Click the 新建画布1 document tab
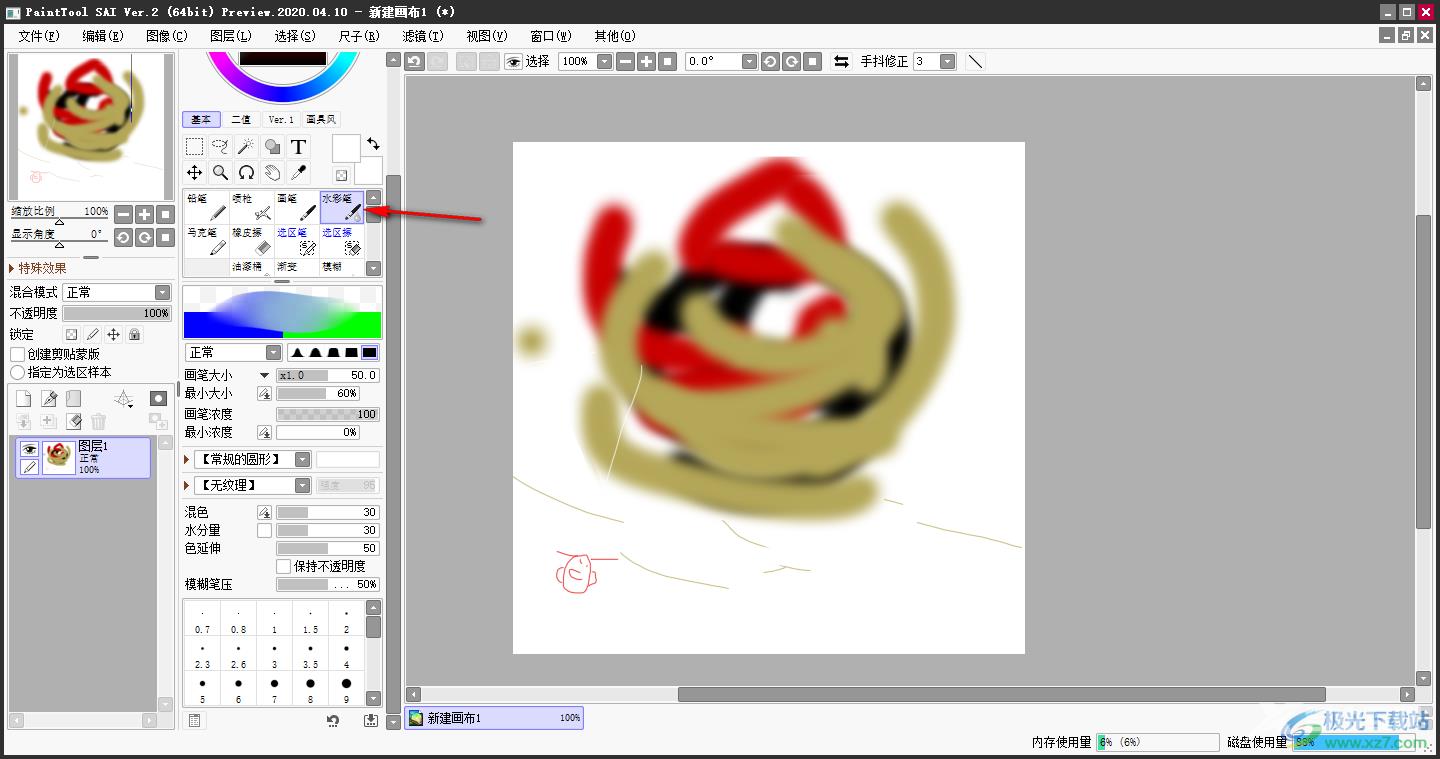Viewport: 1440px width, 759px height. pyautogui.click(x=494, y=718)
